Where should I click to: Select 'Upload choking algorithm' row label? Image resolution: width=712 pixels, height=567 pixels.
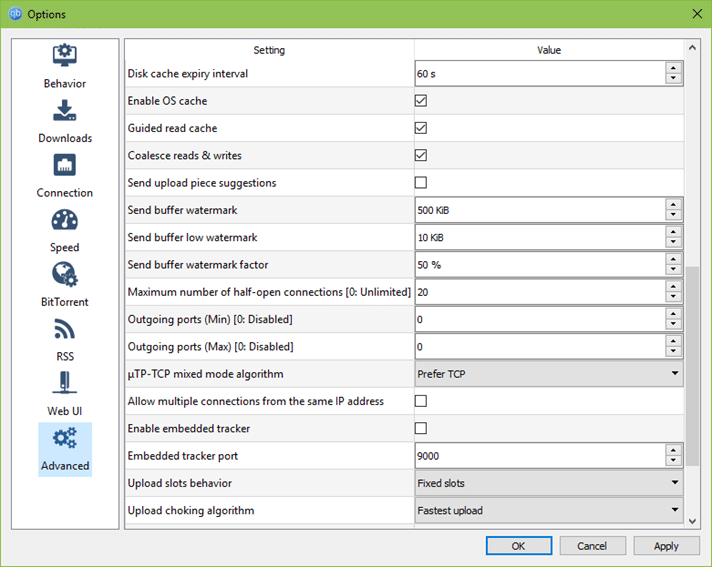click(x=191, y=510)
